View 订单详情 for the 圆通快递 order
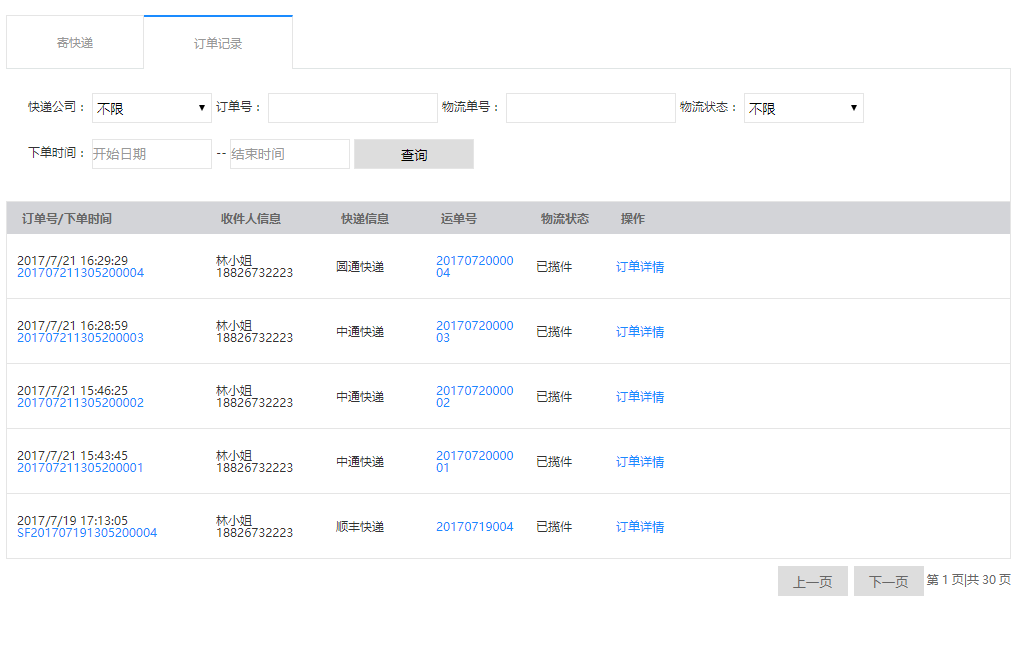Viewport: 1021px width, 649px height. point(640,267)
